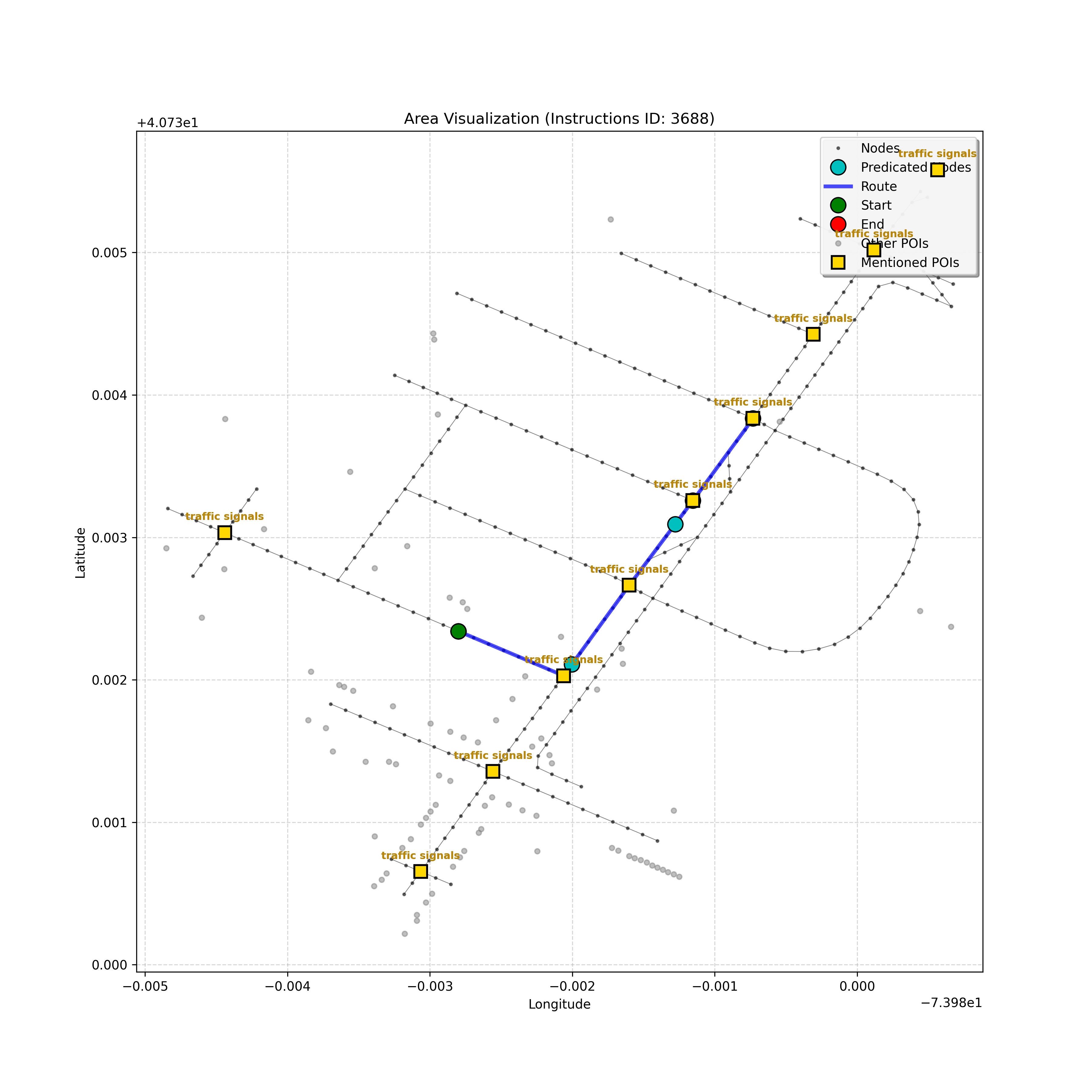Click the yellow Mentioned POIs legend square
This screenshot has width=1092, height=1092.
838,262
